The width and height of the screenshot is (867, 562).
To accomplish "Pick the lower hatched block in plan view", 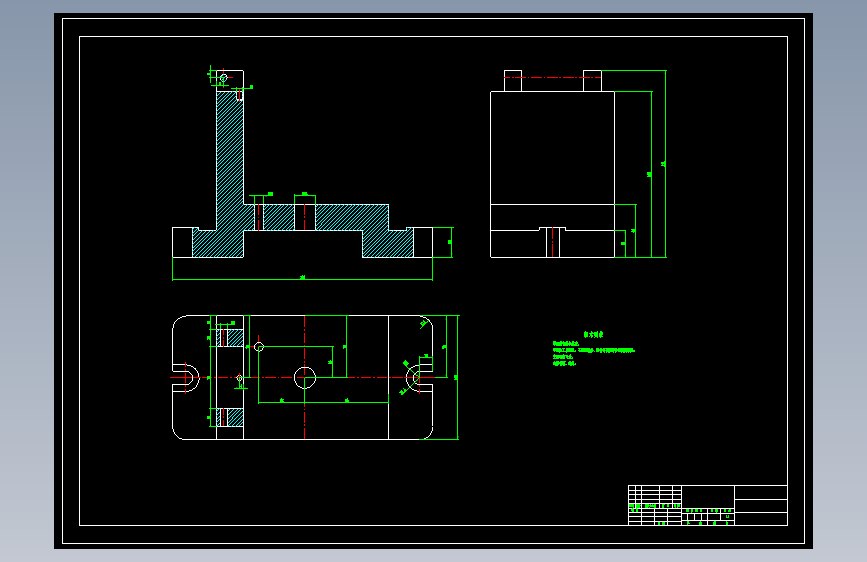I will pos(230,417).
